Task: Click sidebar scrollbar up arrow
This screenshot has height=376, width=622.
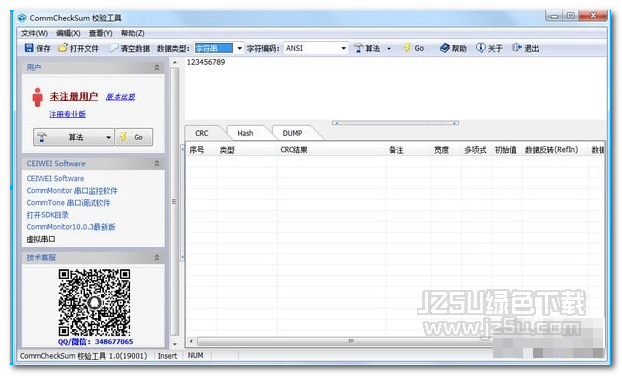Action: 175,63
